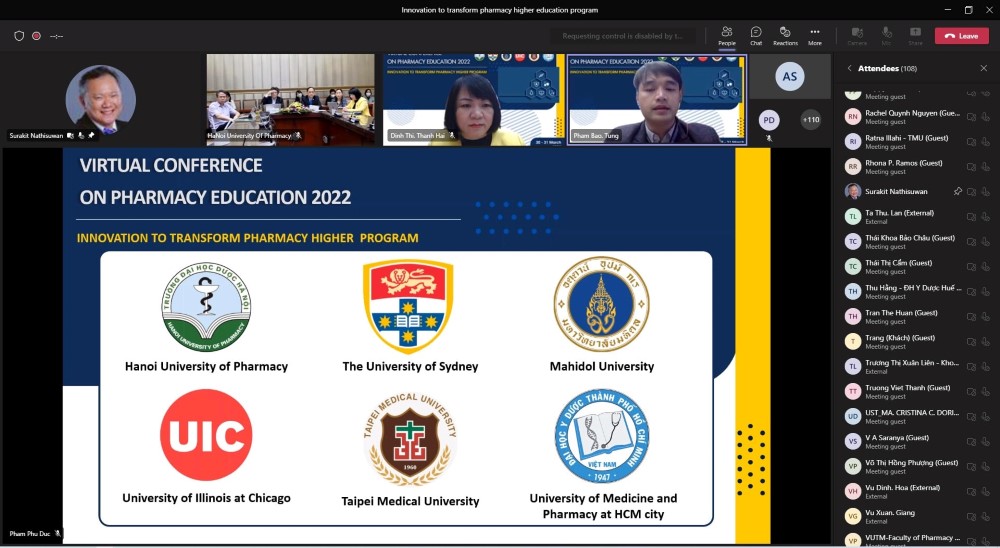The width and height of the screenshot is (1000, 548).
Task: Toggle the Camera on or off
Action: 857,35
